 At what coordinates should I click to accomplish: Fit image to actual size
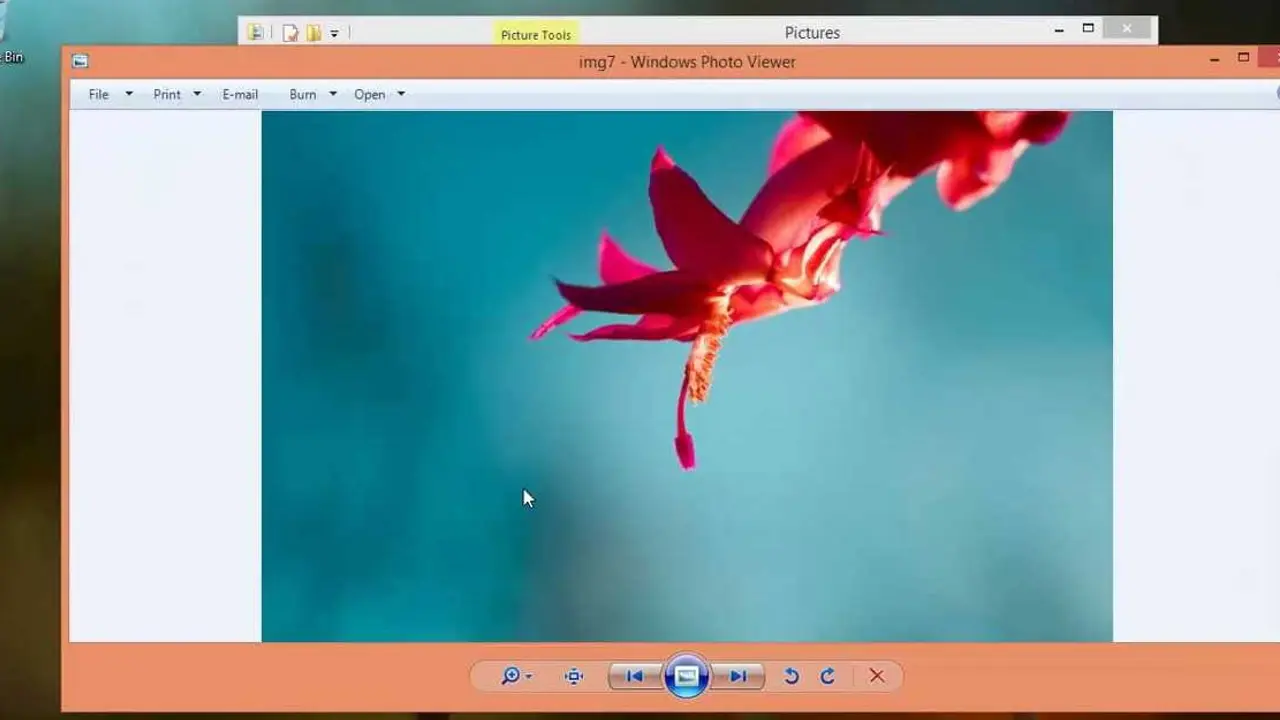tap(574, 677)
